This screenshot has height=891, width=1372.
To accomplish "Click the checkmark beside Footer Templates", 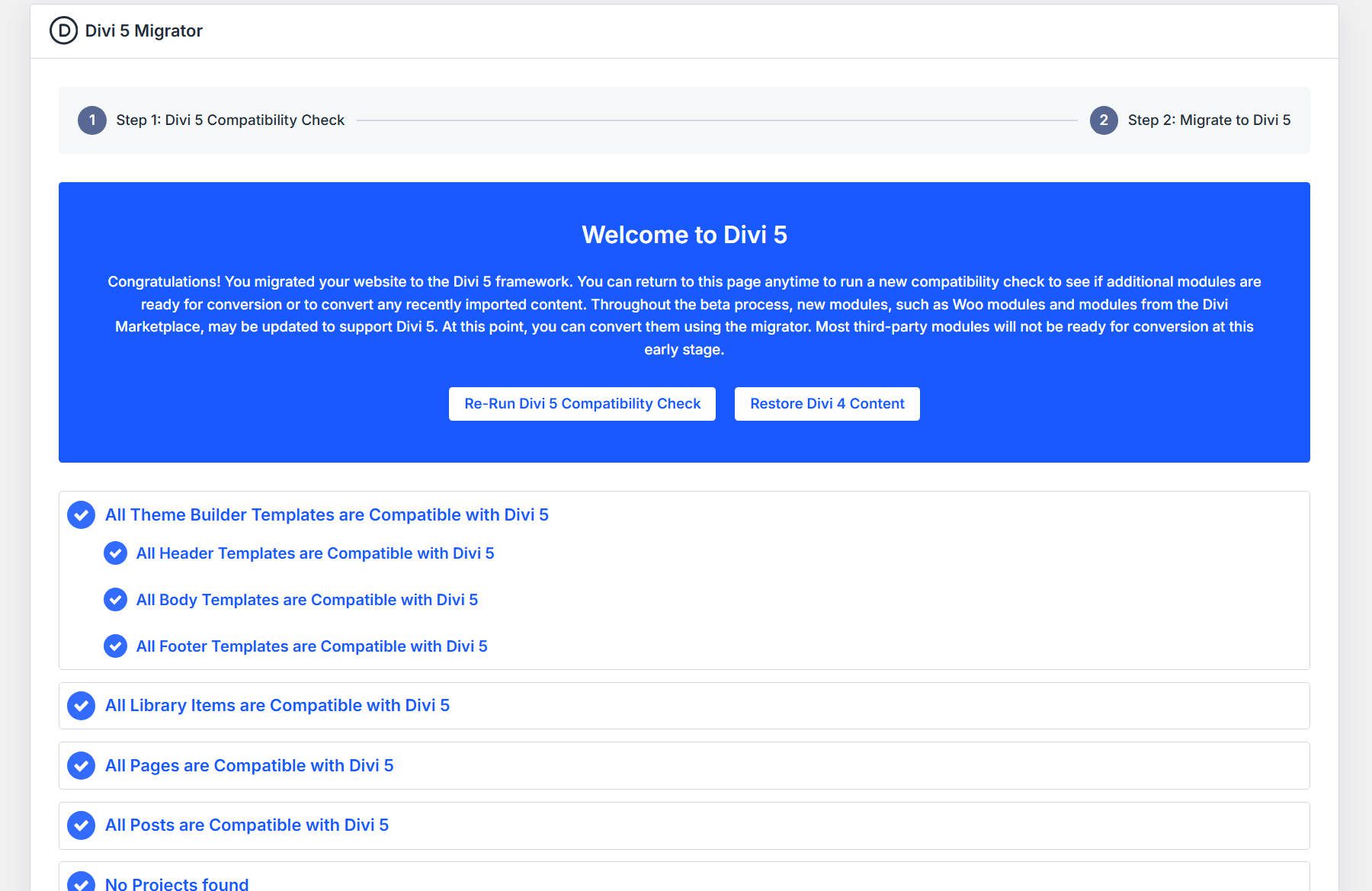I will [115, 646].
